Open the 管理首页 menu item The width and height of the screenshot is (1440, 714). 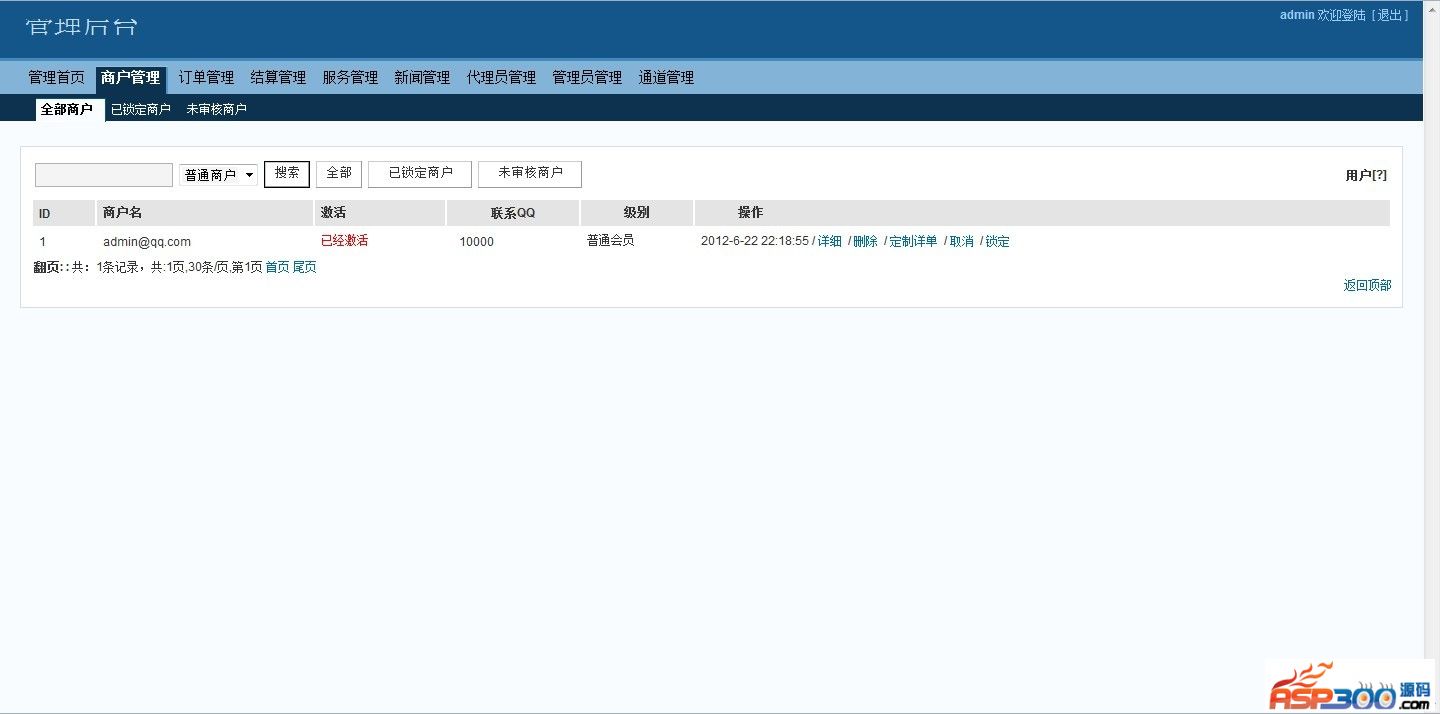click(56, 77)
